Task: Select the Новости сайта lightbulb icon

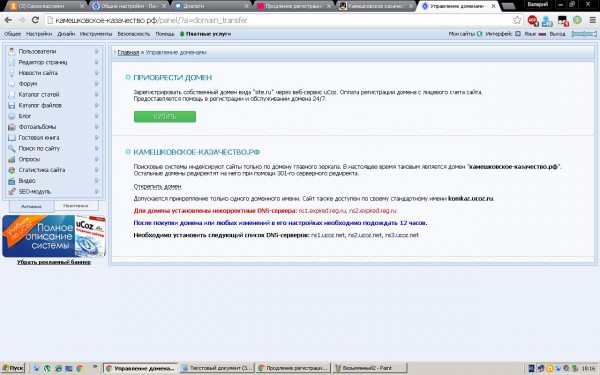Action: pos(12,73)
